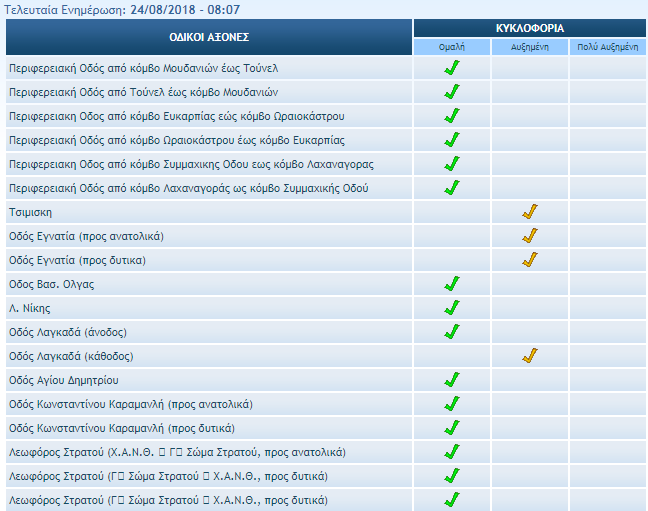This screenshot has width=648, height=511.
Task: Click the Τσιμισκη road name
Action: pos(30,212)
